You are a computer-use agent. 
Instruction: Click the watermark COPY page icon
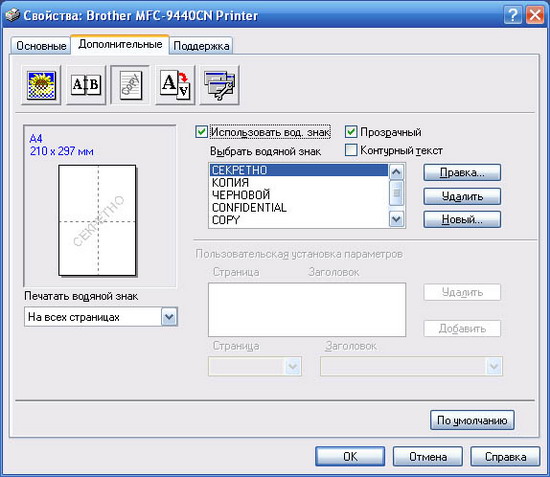tap(130, 85)
